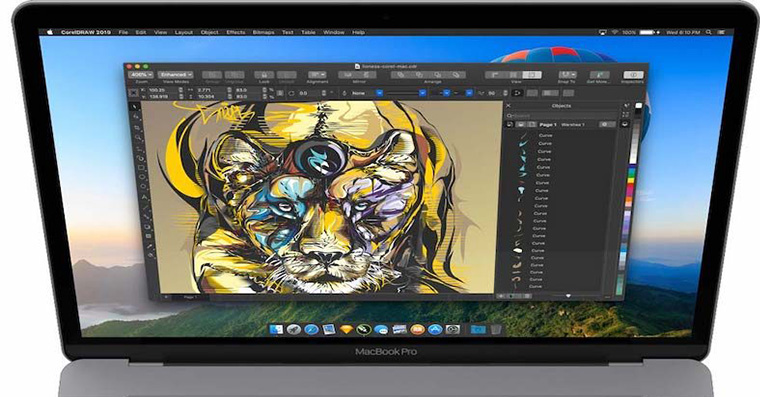Open the 400% zoom level dropdown
This screenshot has width=760, height=397.
coord(141,75)
